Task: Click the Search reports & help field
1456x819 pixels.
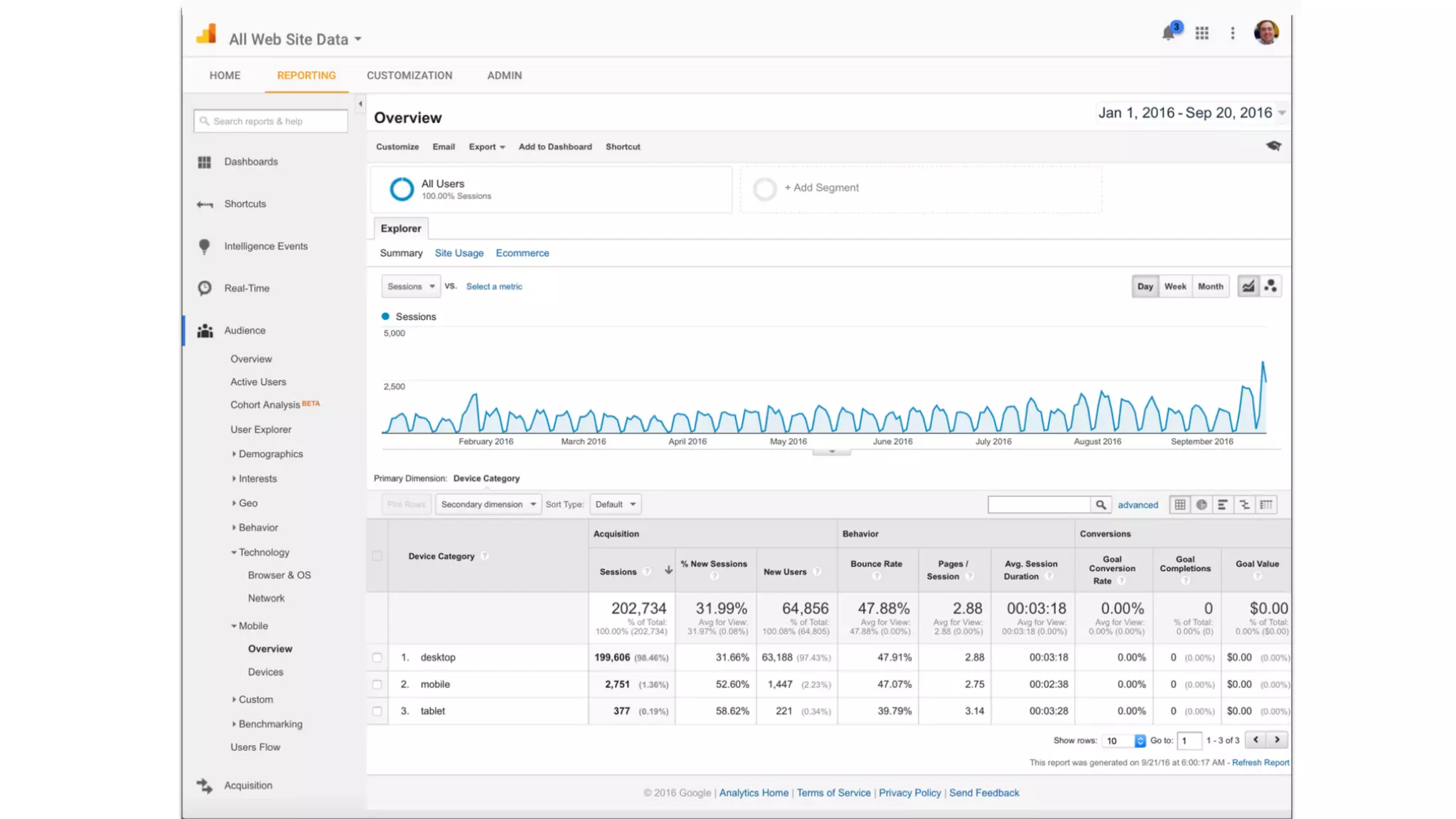Action: 271,122
